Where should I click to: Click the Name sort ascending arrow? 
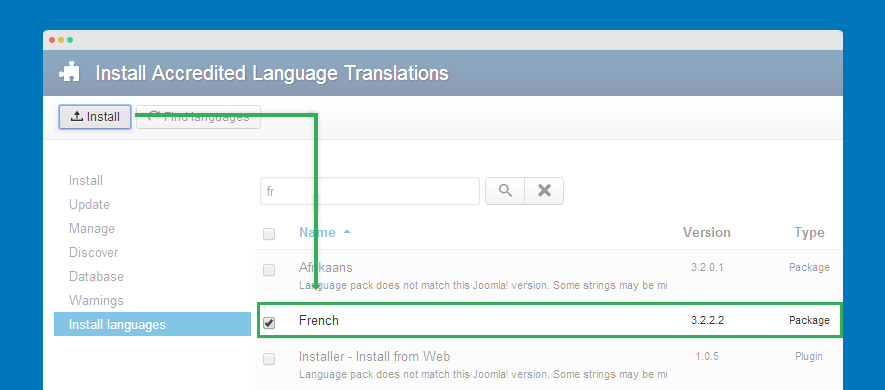click(347, 232)
